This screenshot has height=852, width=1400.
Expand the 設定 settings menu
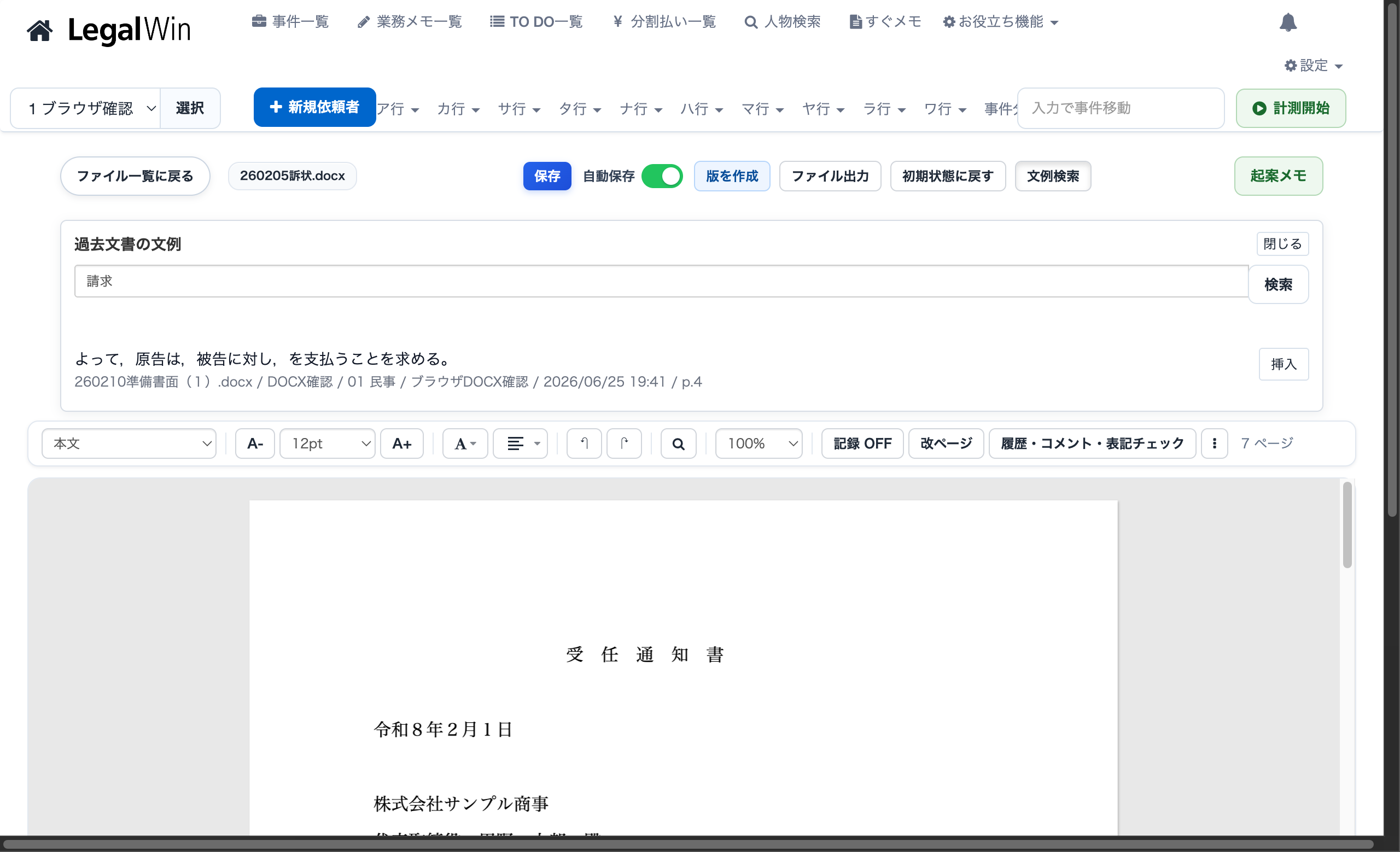[x=1312, y=66]
